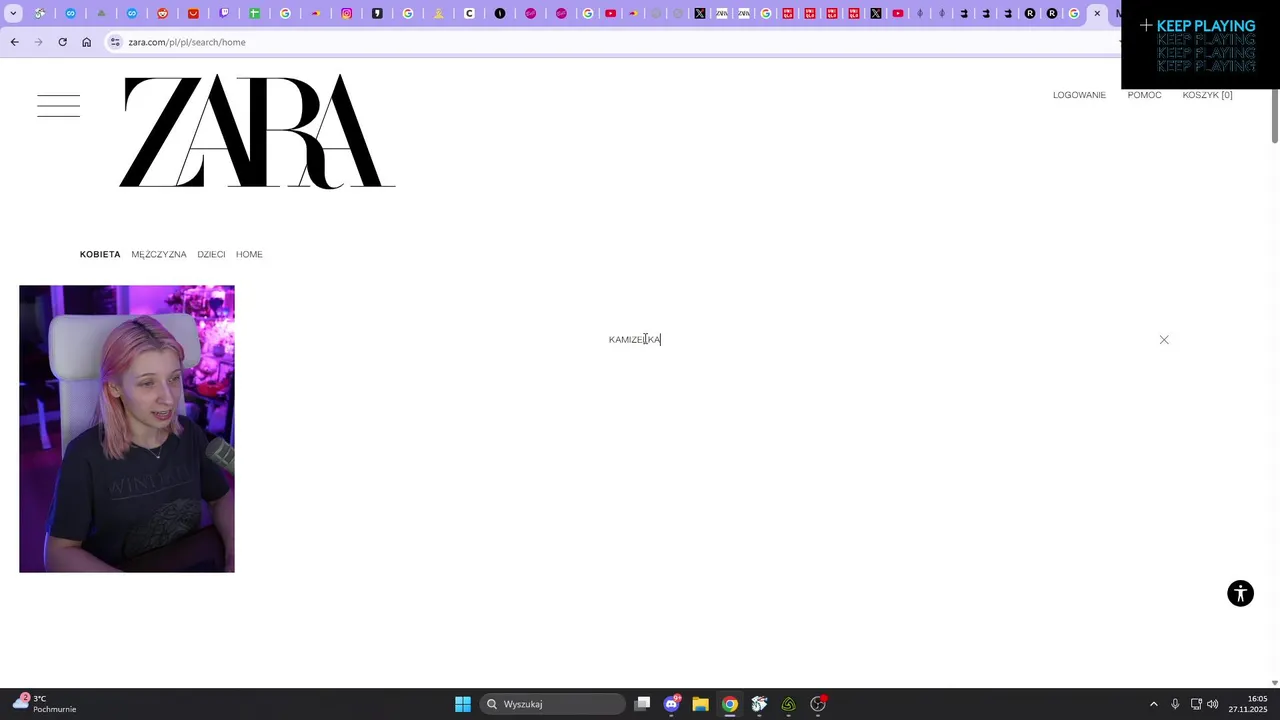The width and height of the screenshot is (1280, 720).
Task: Click the Chrome taskbar icon
Action: tap(730, 704)
